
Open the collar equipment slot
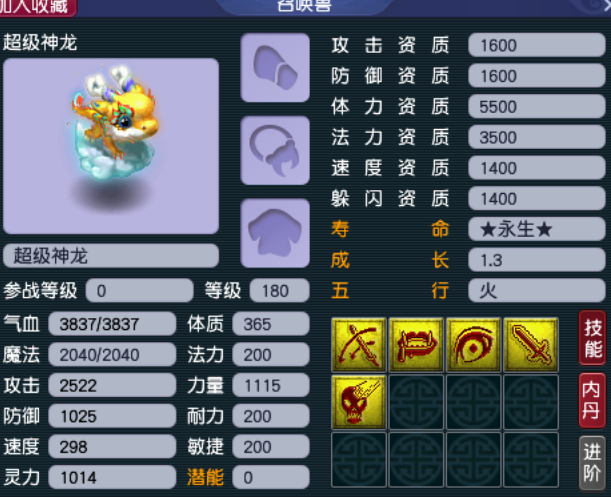tap(275, 150)
